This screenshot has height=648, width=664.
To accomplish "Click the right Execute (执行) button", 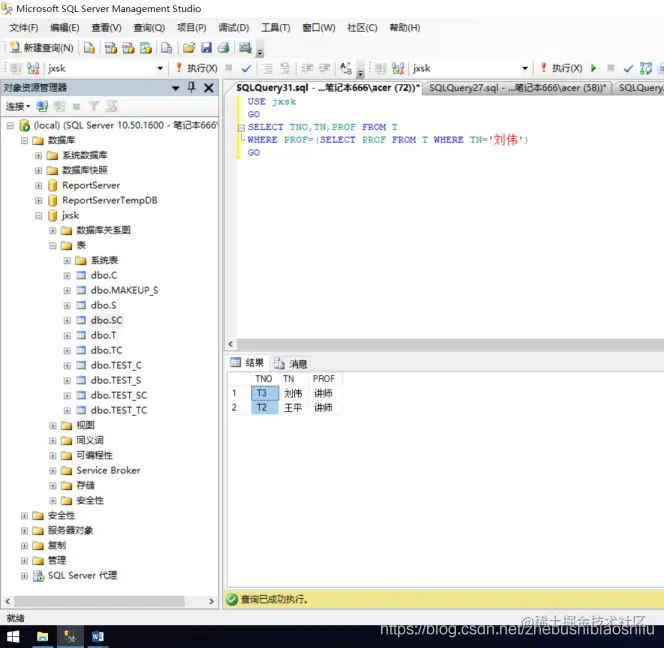I will pos(561,68).
